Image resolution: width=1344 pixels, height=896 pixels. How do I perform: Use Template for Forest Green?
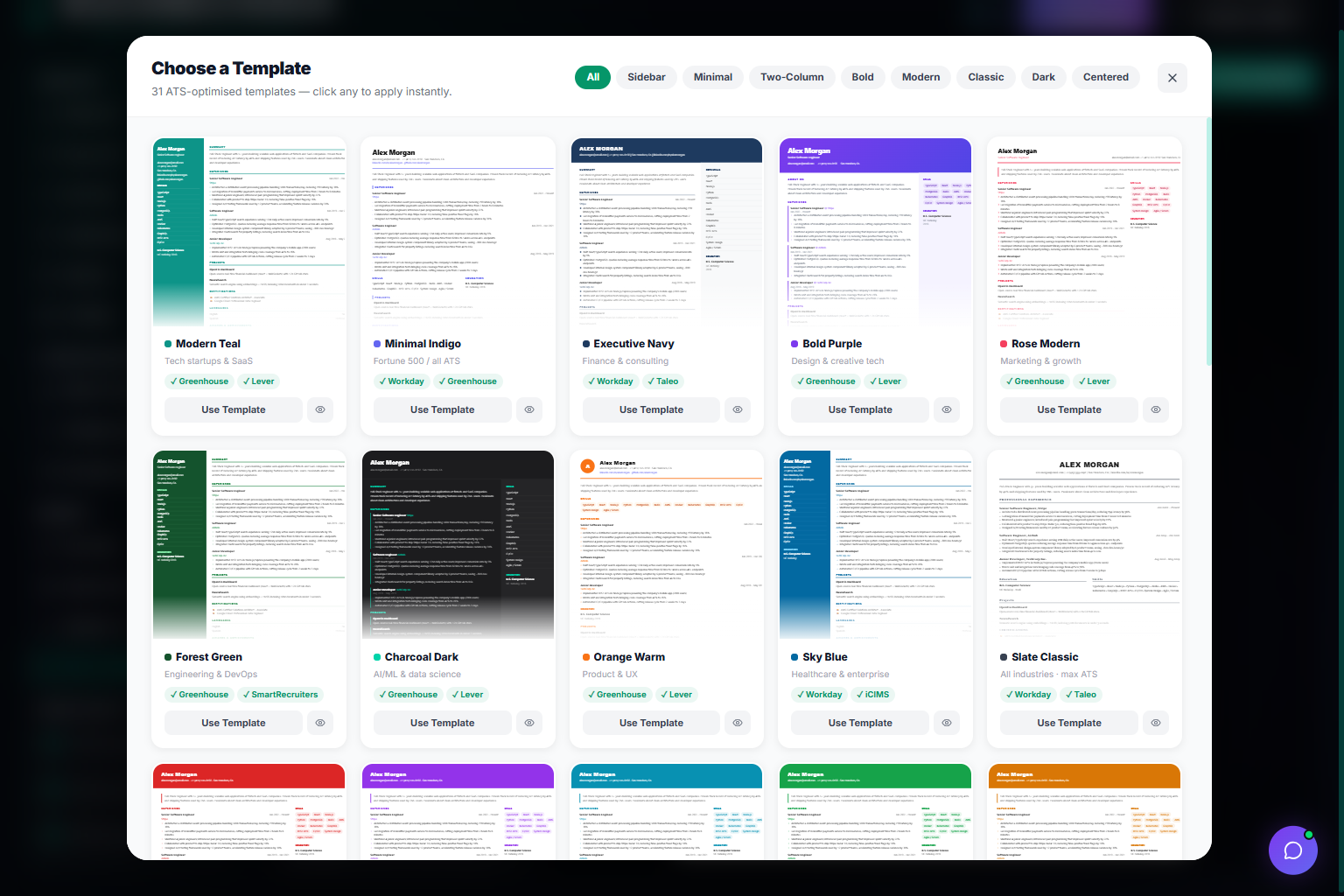point(234,723)
